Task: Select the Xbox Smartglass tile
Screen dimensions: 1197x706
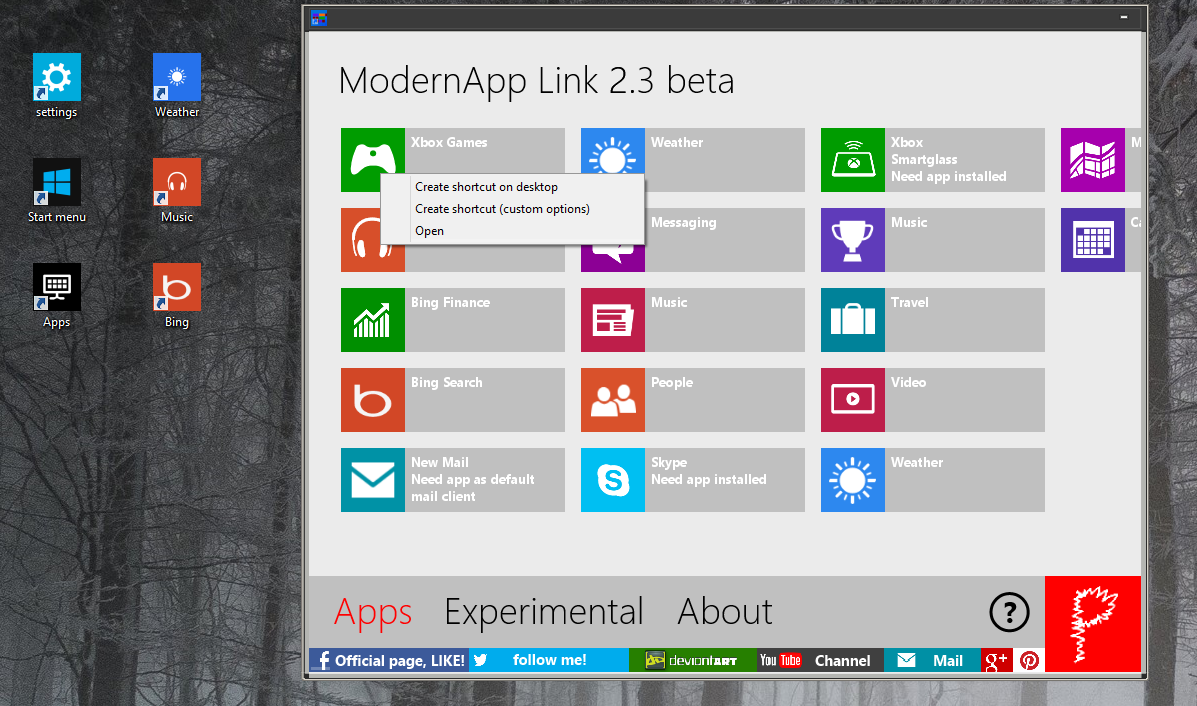Action: (932, 160)
